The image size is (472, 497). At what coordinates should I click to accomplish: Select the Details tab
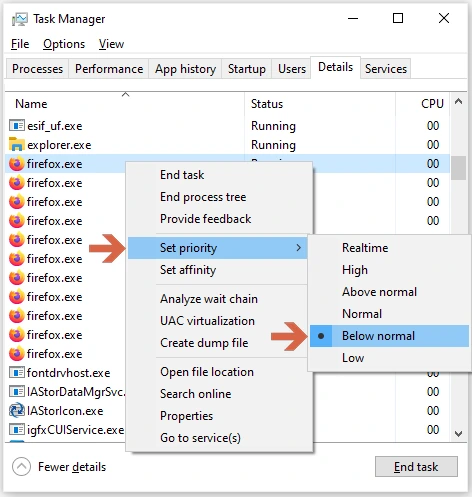coord(335,67)
